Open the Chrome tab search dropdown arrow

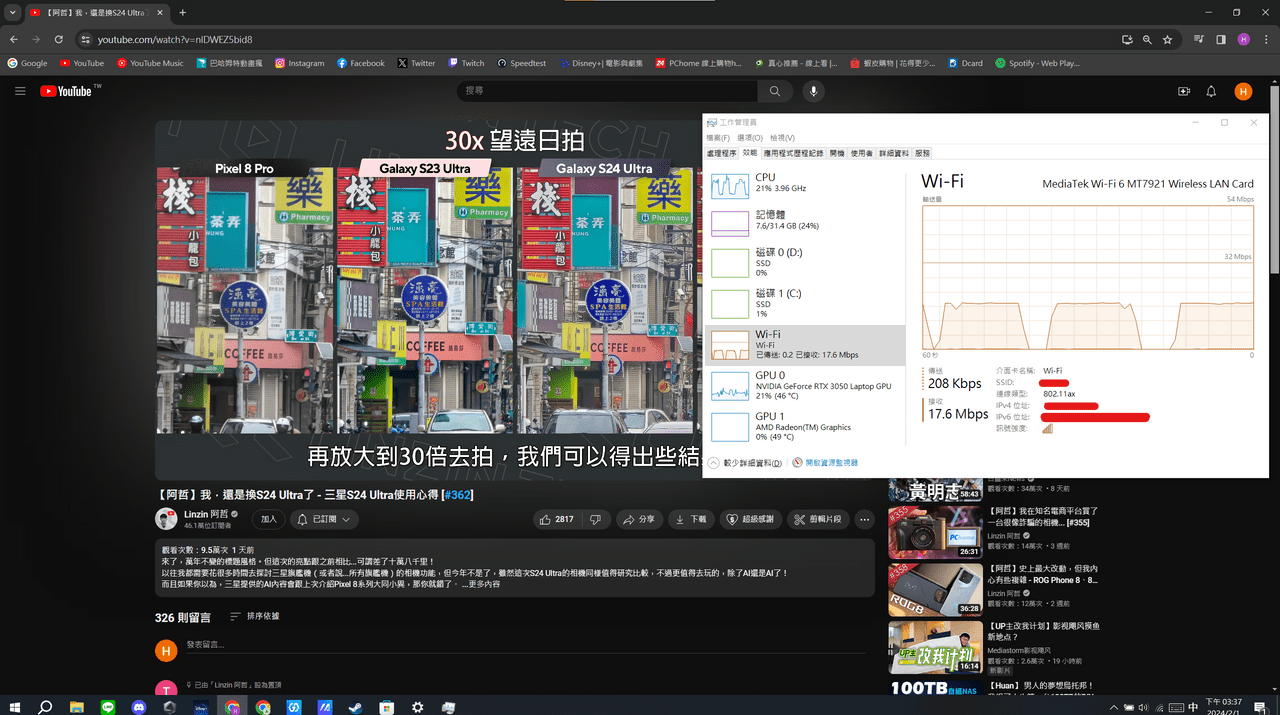[x=12, y=13]
